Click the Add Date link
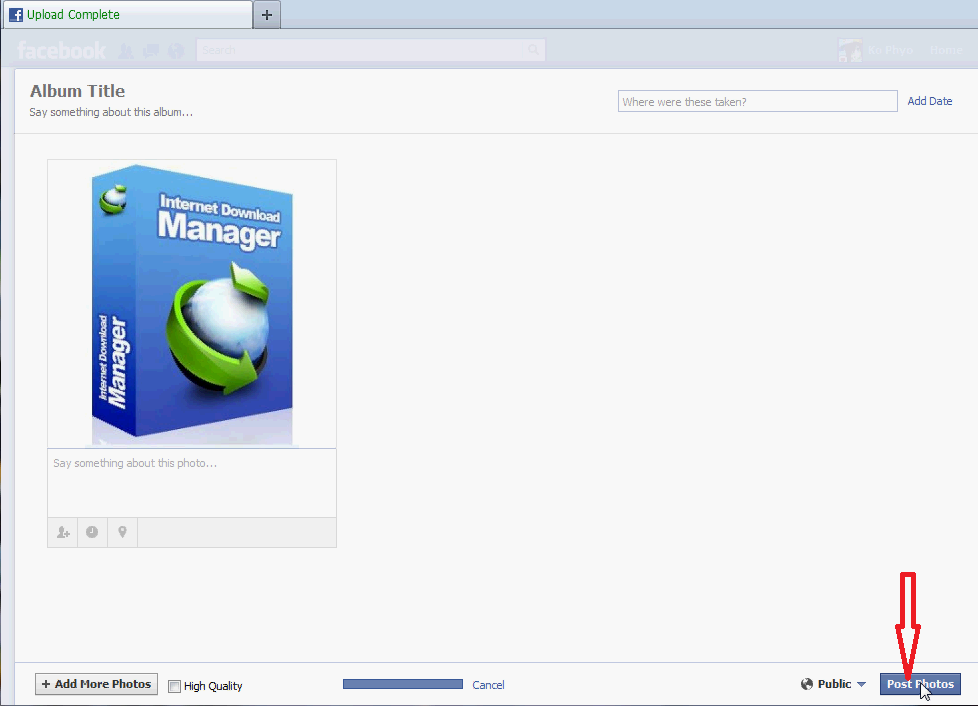 click(x=929, y=101)
